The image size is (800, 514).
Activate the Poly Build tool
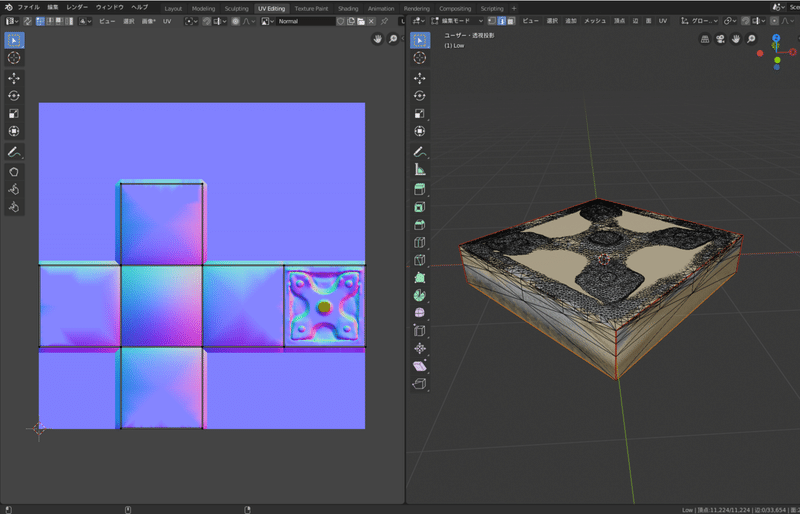(x=419, y=277)
